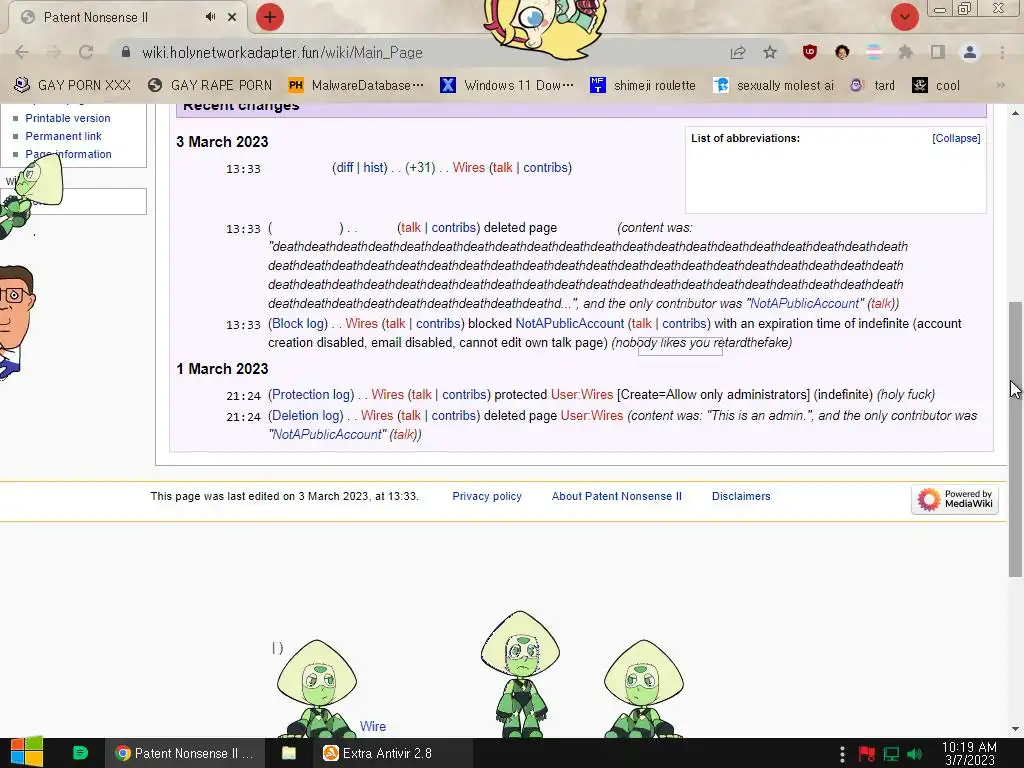The height and width of the screenshot is (768, 1024).
Task: Open Printable version sidebar link
Action: (x=68, y=118)
